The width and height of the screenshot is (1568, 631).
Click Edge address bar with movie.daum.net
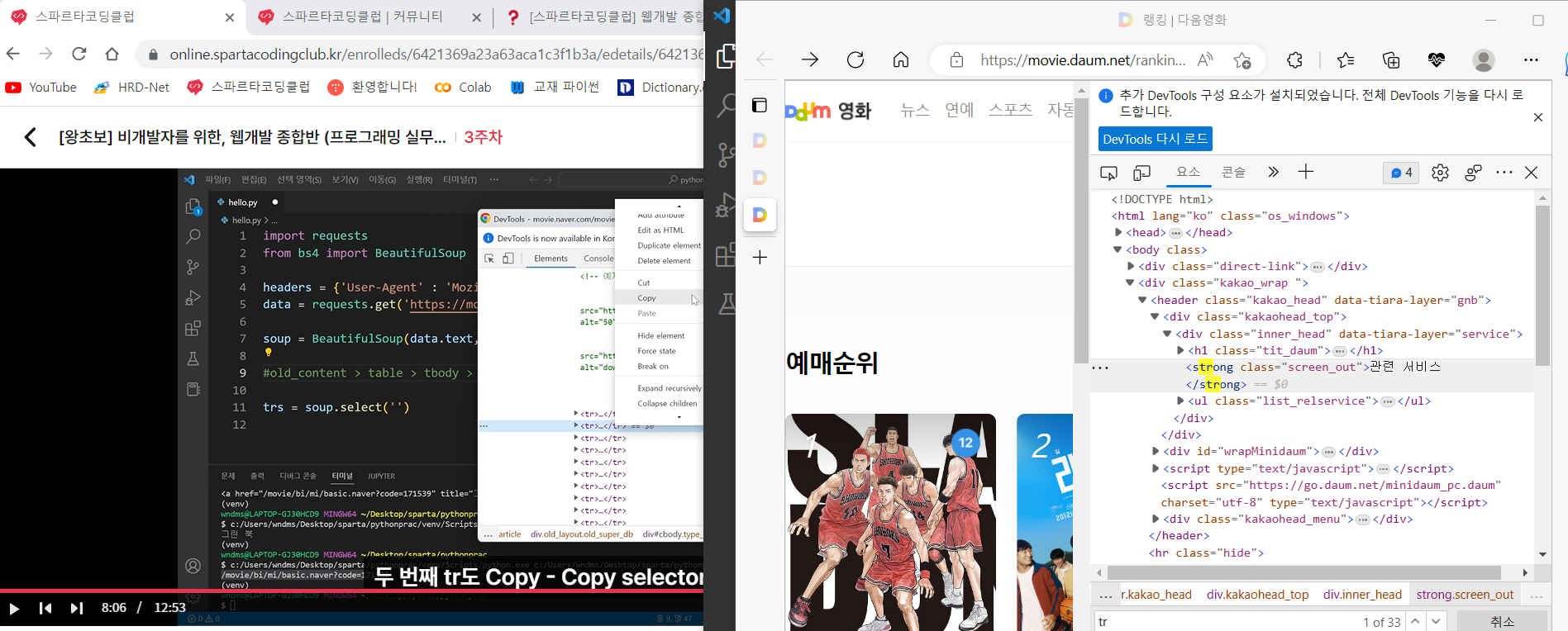pos(1082,59)
